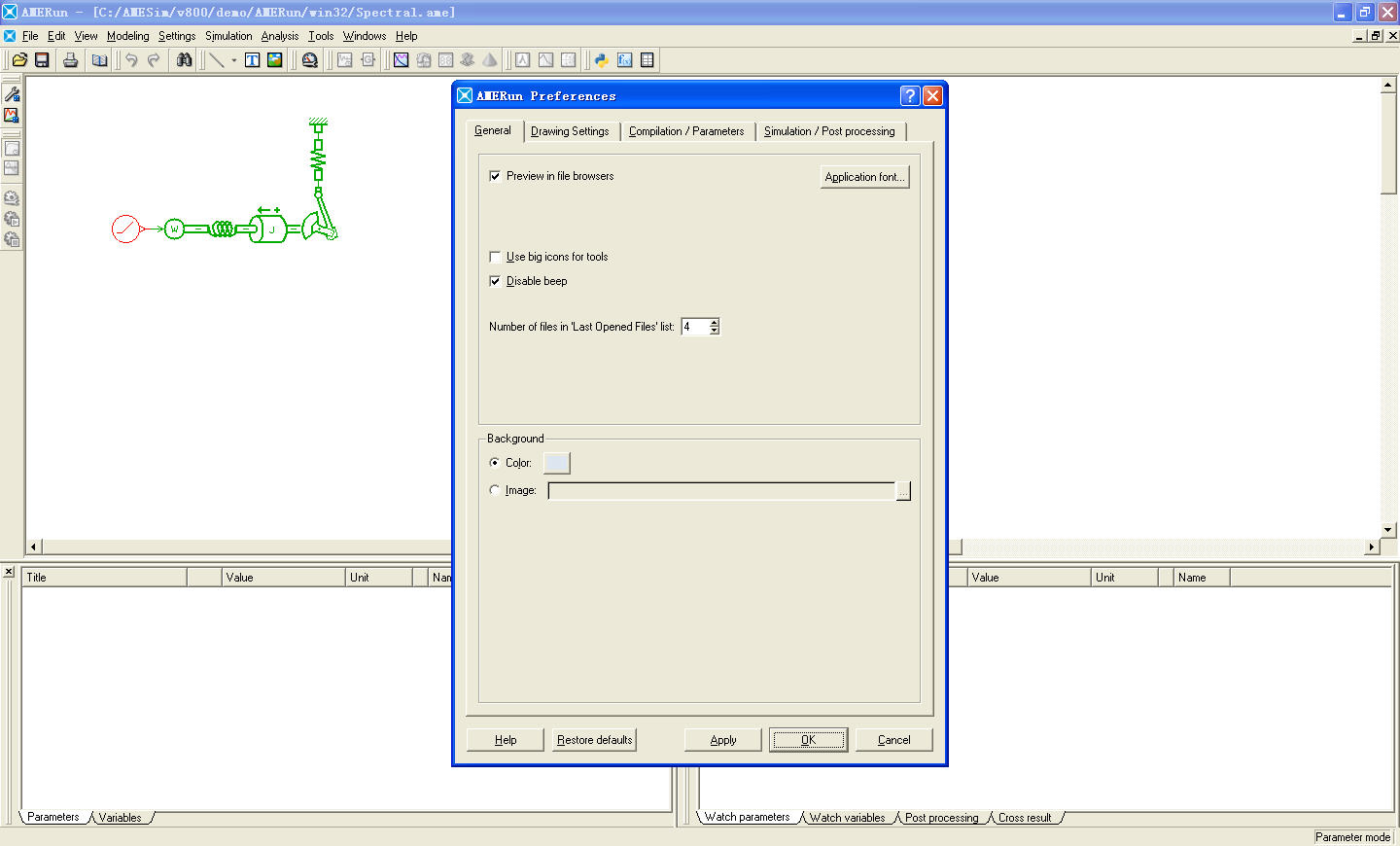Click the gear with play arrow icon
The height and width of the screenshot is (846, 1400).
pyautogui.click(x=12, y=219)
